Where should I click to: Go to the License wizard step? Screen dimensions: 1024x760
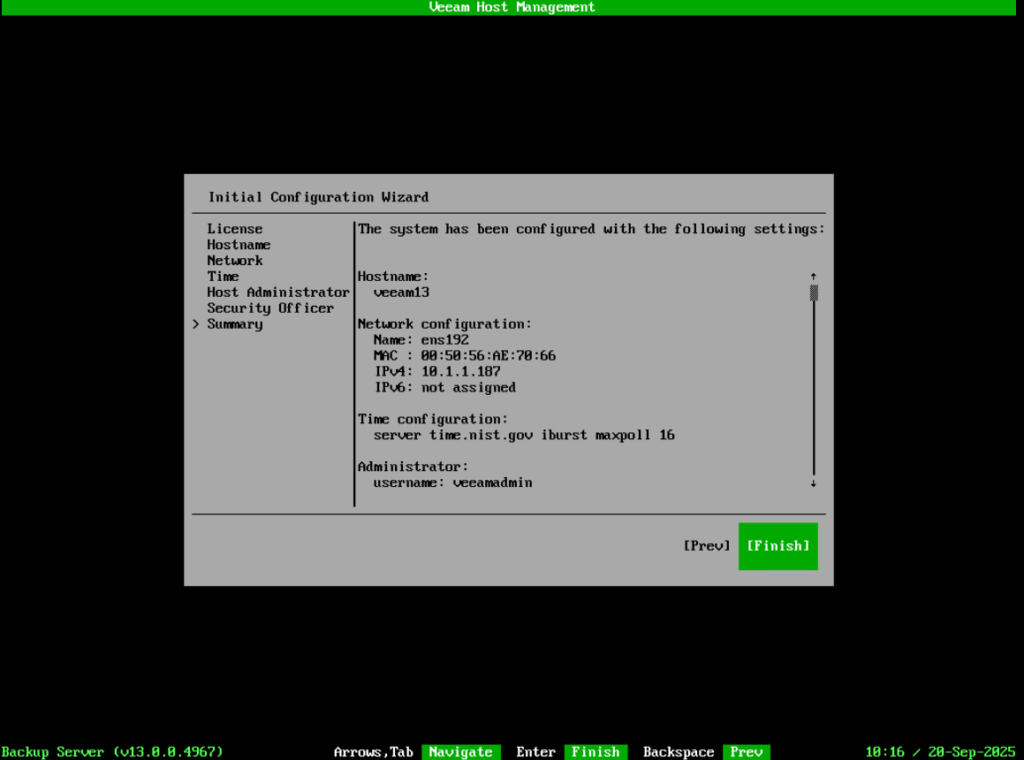(235, 229)
